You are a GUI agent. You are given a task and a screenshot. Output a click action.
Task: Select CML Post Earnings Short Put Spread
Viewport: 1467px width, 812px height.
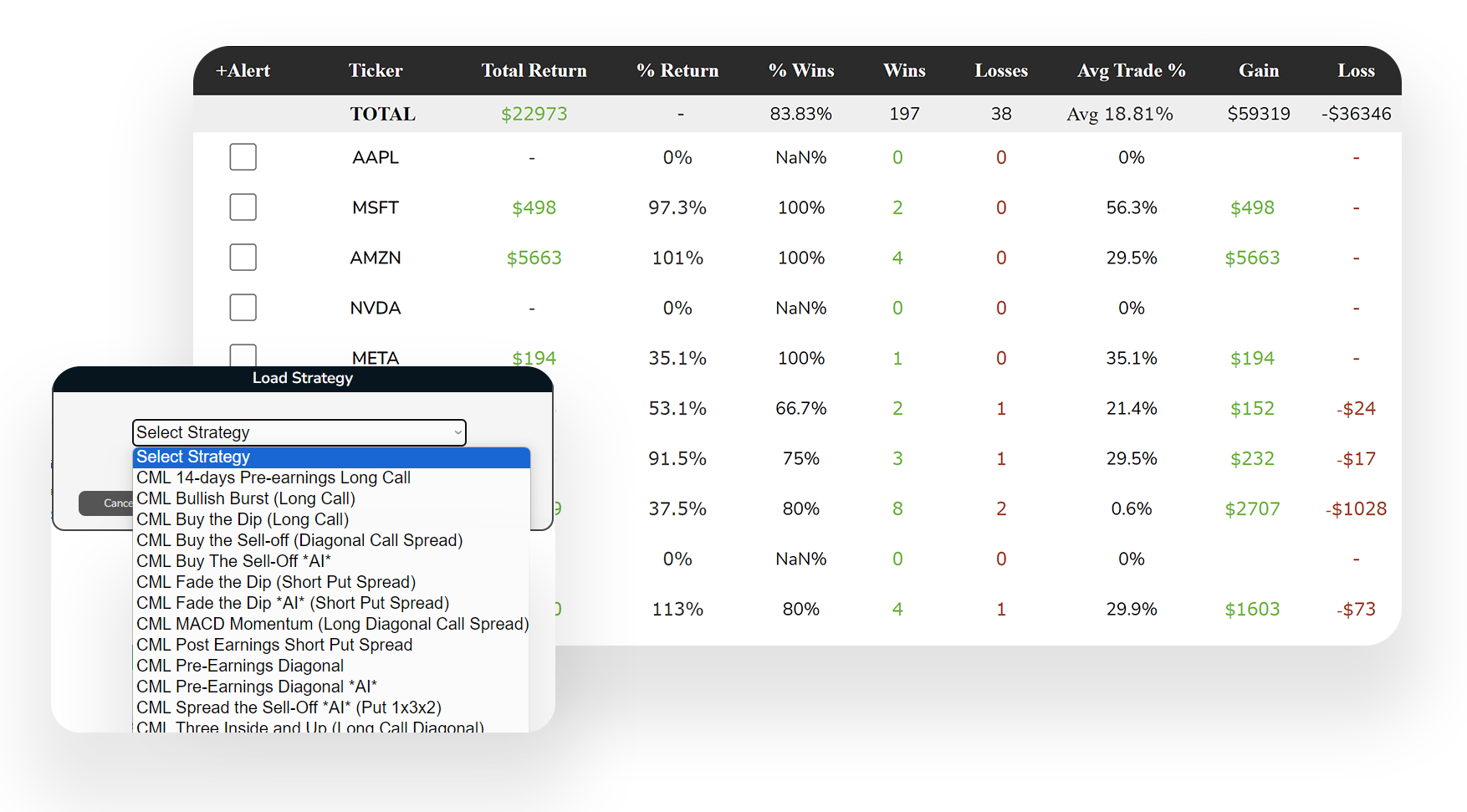(331, 646)
